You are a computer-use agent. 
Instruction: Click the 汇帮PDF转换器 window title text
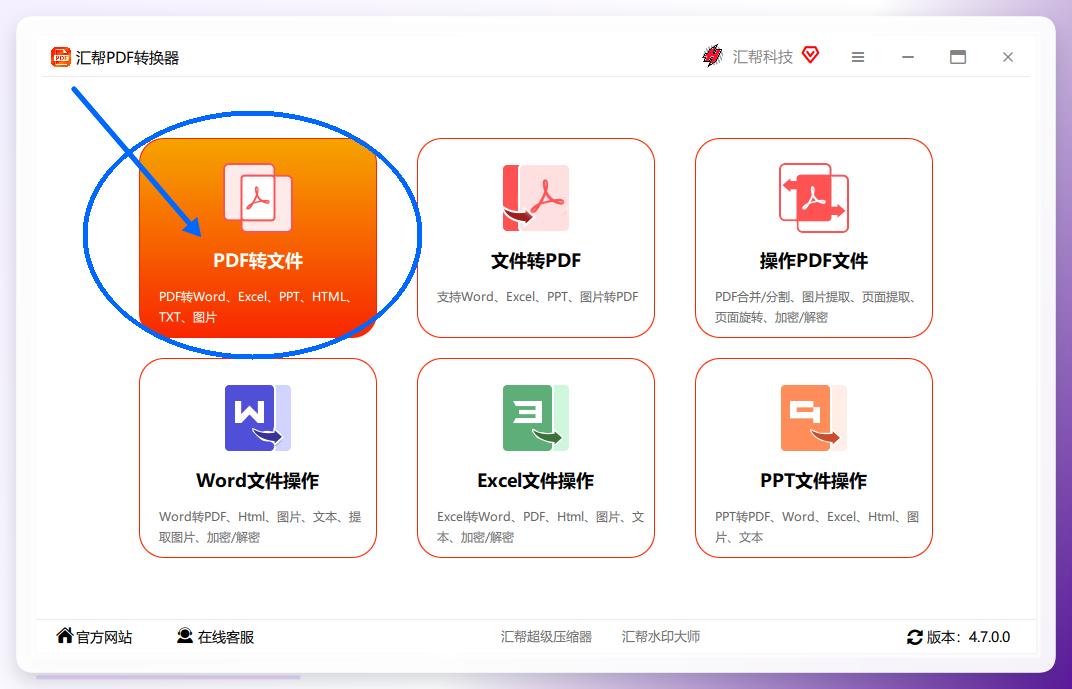127,57
